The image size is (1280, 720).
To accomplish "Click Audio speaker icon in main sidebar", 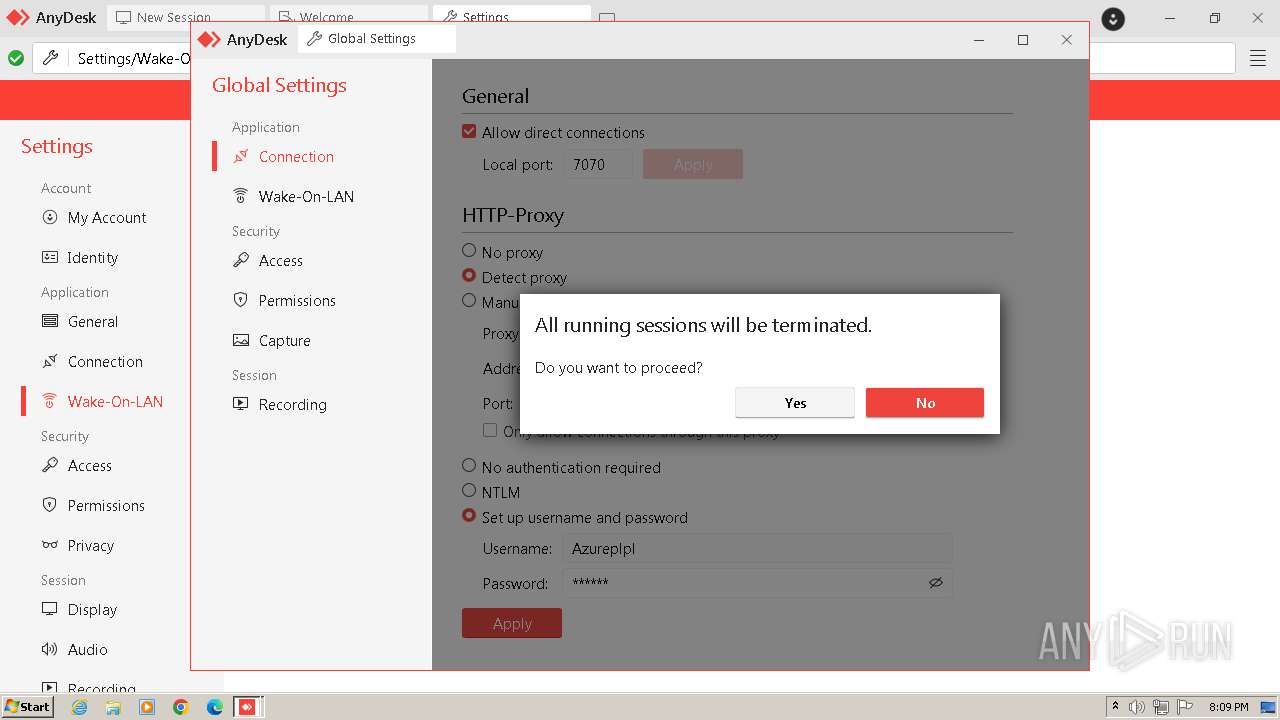I will [x=49, y=649].
